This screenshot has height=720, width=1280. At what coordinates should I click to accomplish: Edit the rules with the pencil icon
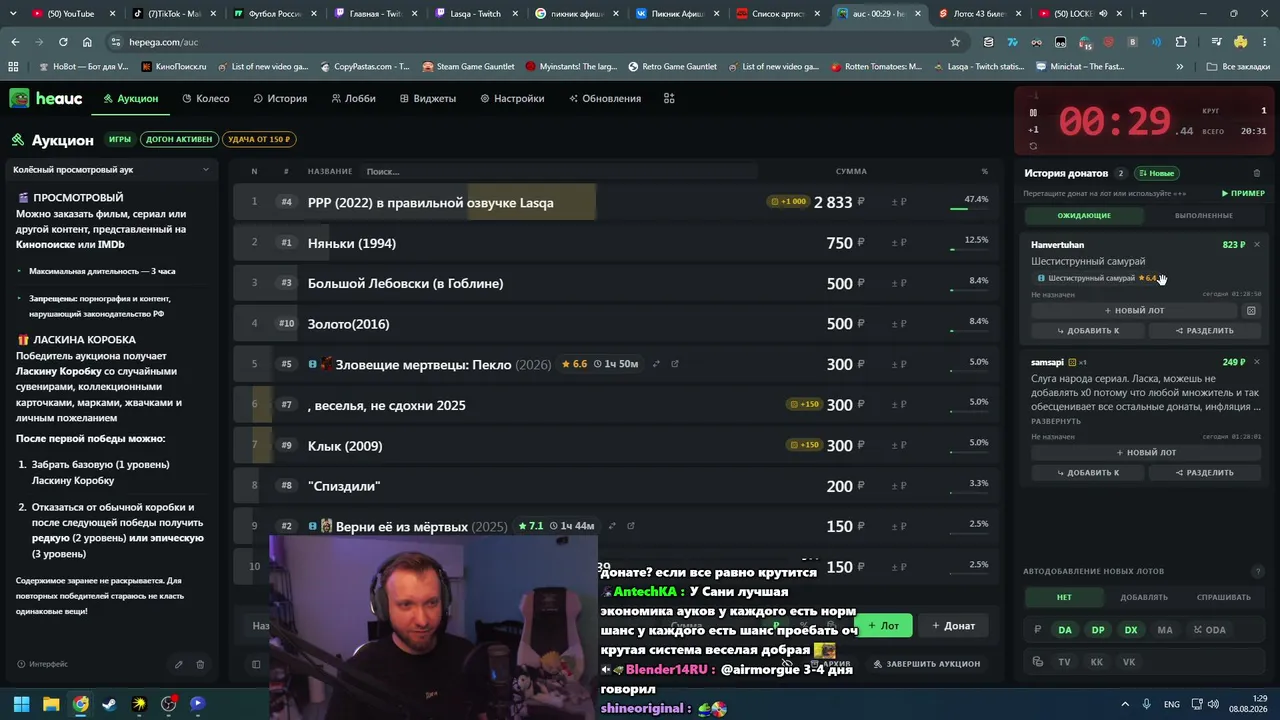pos(179,664)
